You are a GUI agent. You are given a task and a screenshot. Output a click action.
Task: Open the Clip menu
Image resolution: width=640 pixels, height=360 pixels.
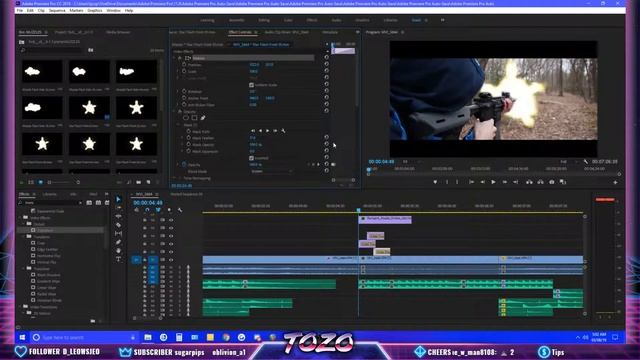click(41, 10)
